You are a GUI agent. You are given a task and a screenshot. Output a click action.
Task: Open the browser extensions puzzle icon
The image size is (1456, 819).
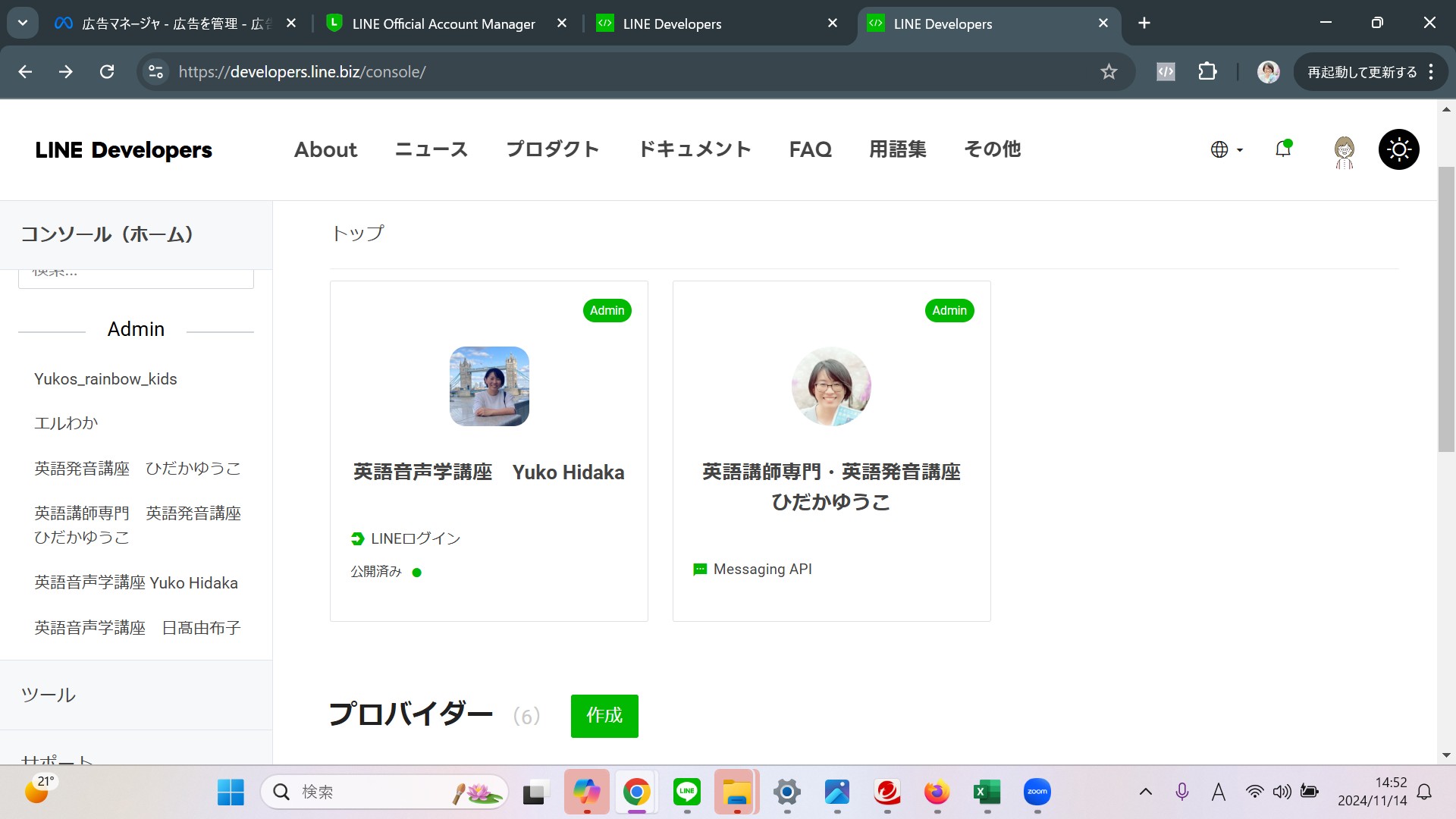1207,71
